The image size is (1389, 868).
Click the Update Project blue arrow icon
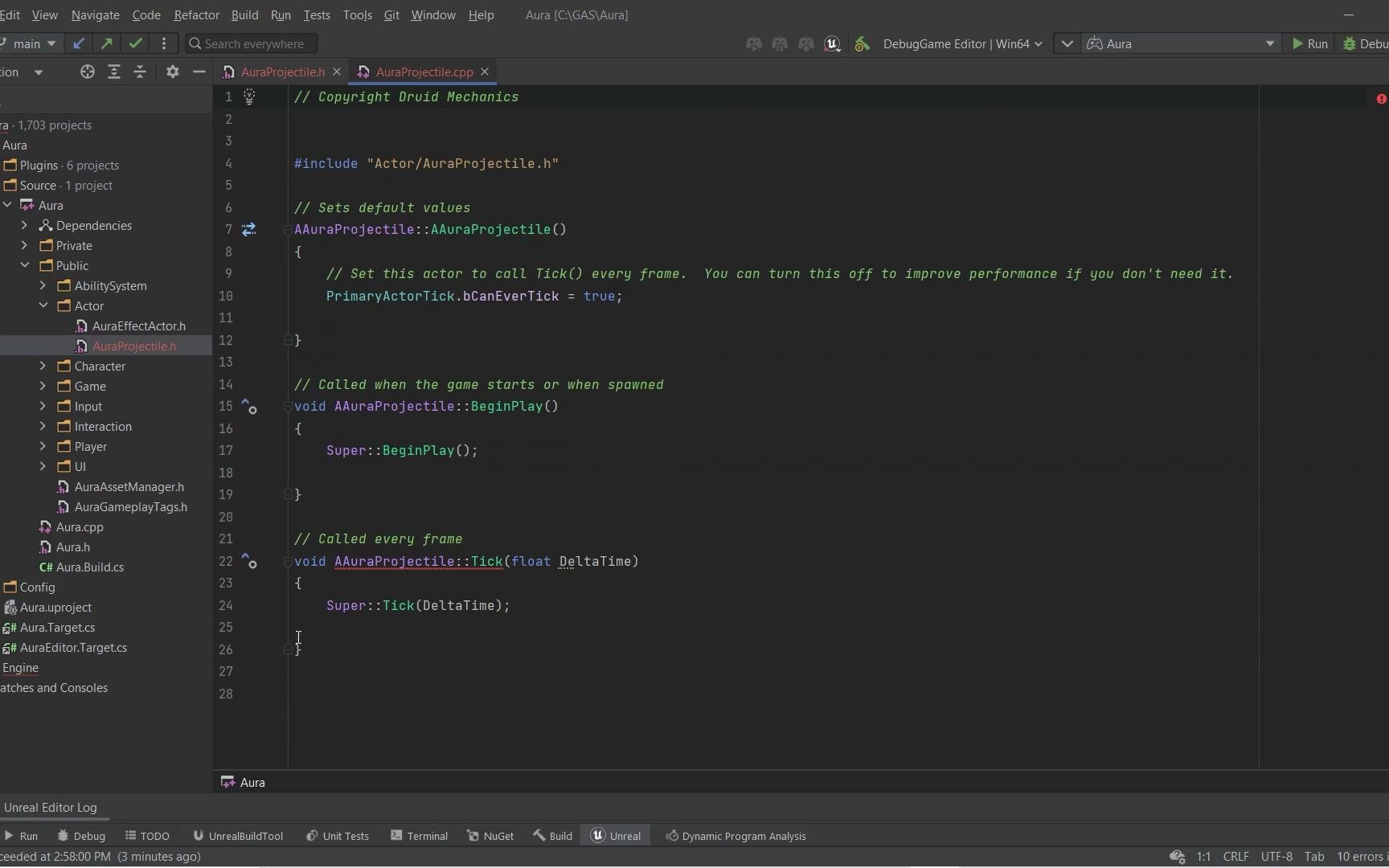click(x=78, y=43)
